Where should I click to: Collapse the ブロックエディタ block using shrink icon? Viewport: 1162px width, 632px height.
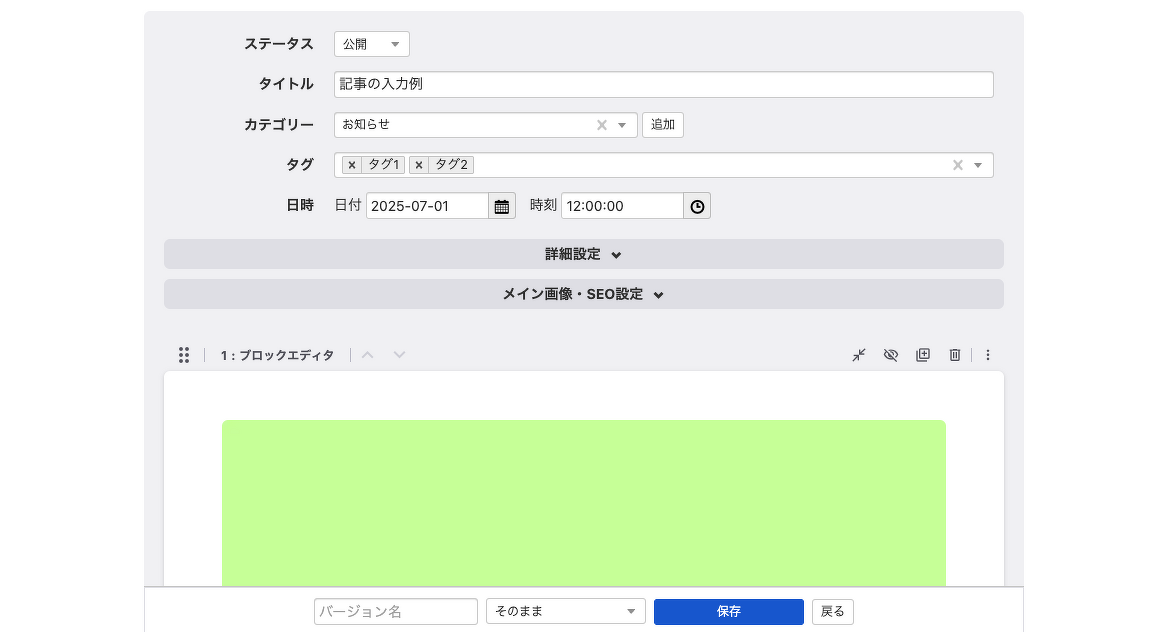point(858,355)
